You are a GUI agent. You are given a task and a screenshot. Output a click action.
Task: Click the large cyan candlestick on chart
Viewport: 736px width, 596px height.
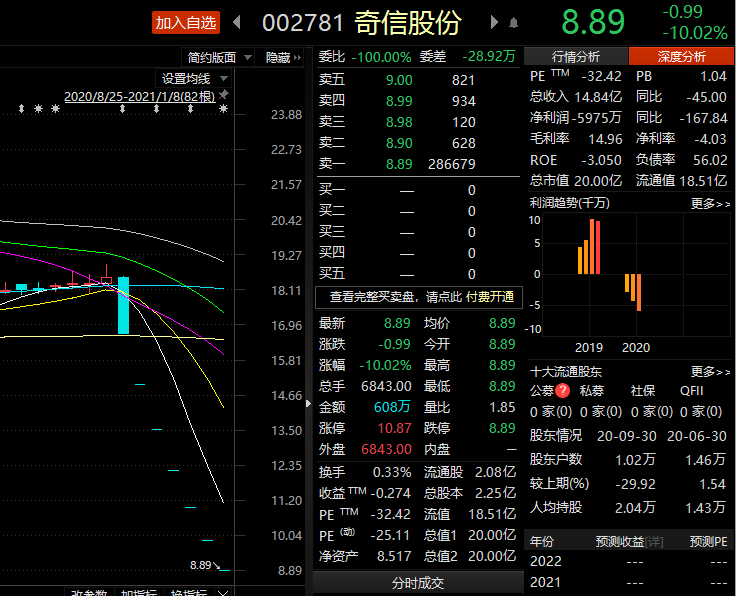[x=123, y=305]
